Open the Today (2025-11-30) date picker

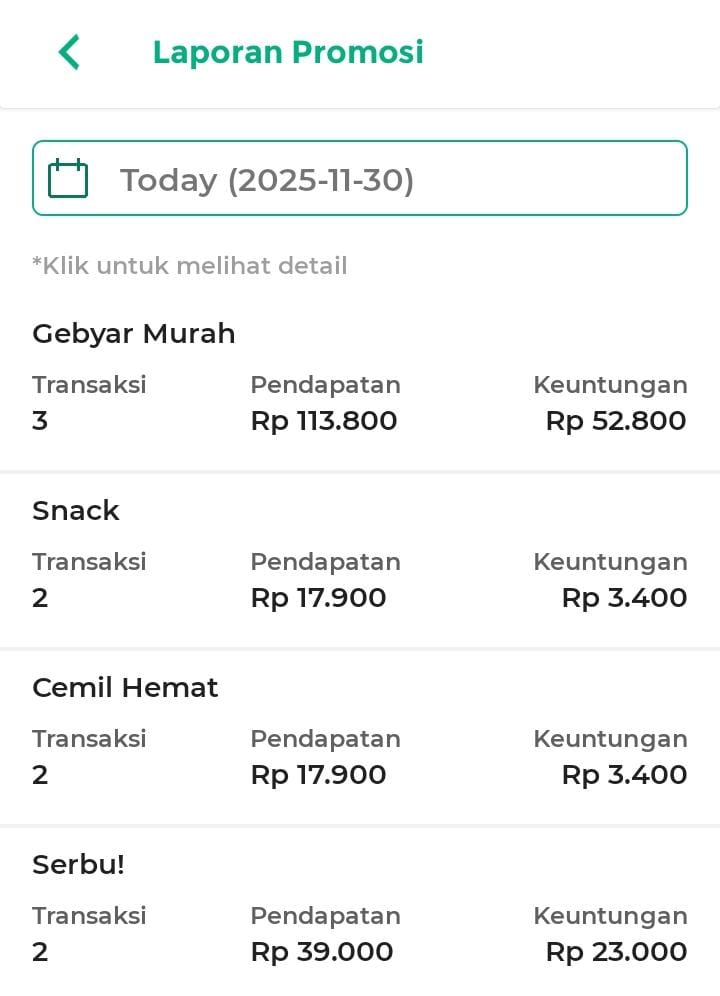(x=360, y=179)
